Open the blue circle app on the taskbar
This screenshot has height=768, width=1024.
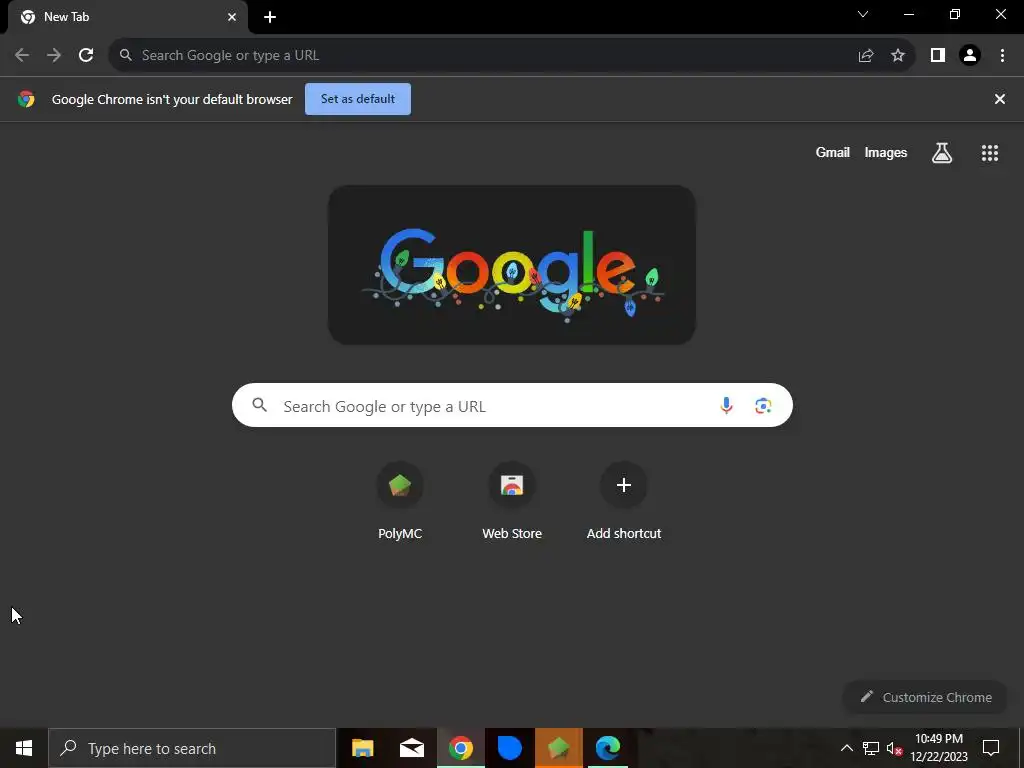click(509, 748)
